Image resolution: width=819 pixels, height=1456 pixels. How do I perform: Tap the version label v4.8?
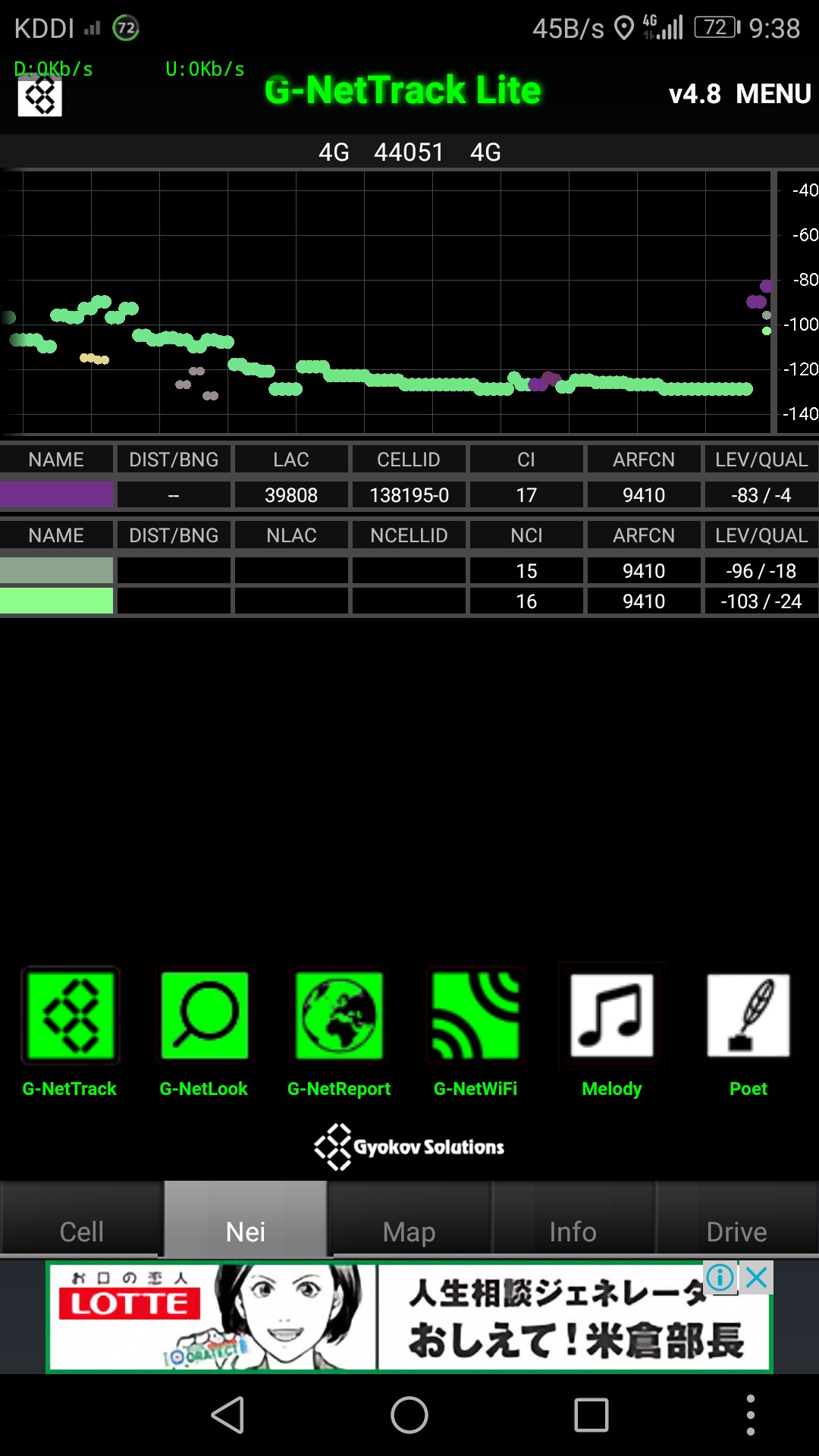click(695, 94)
